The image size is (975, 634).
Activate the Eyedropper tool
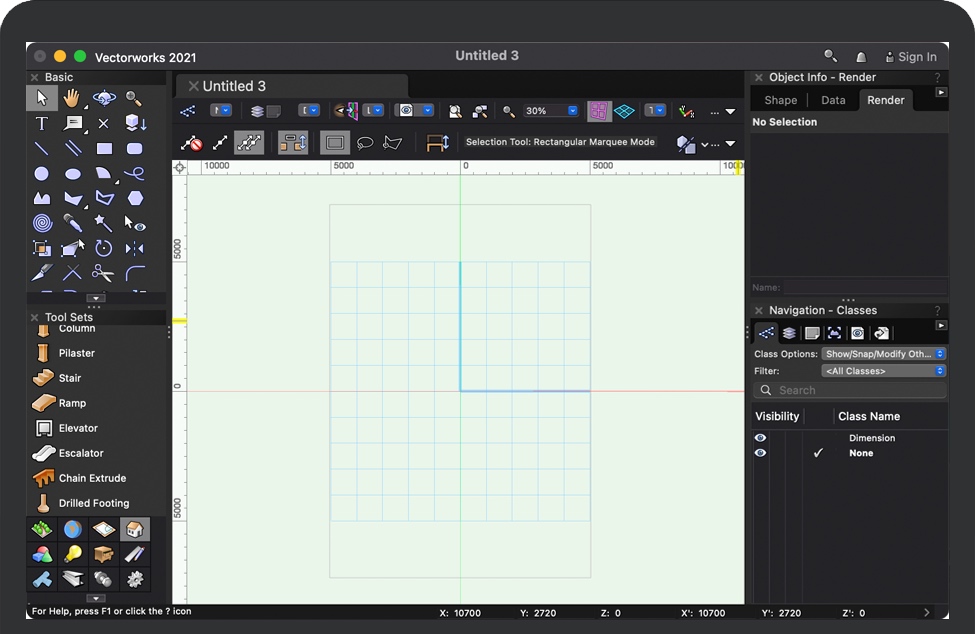coord(72,222)
